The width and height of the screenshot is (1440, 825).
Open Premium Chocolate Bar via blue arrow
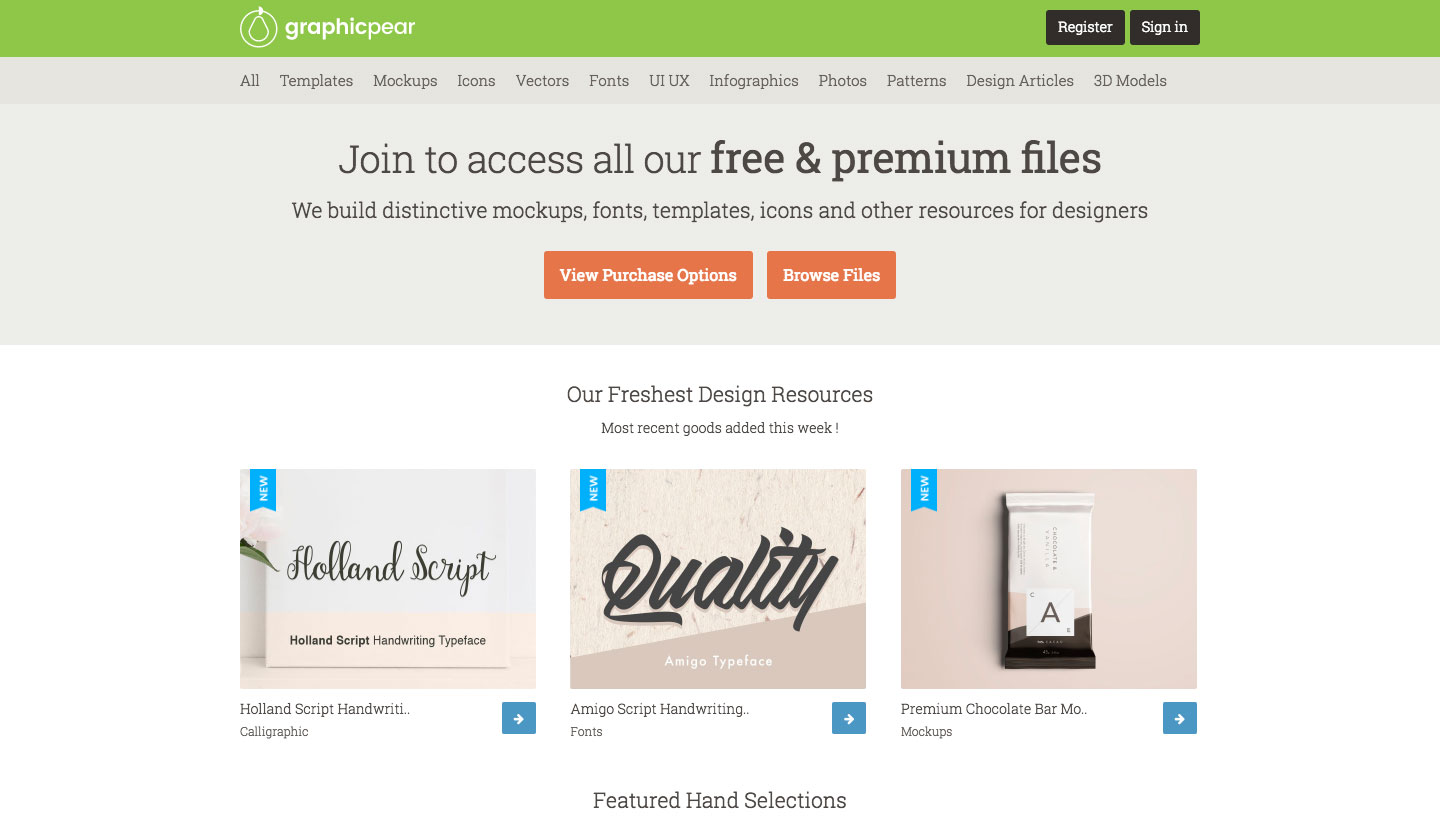[1180, 718]
